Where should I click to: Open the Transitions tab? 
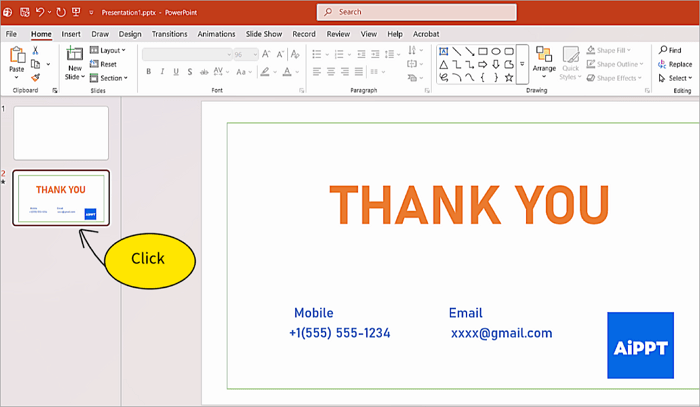[169, 33]
